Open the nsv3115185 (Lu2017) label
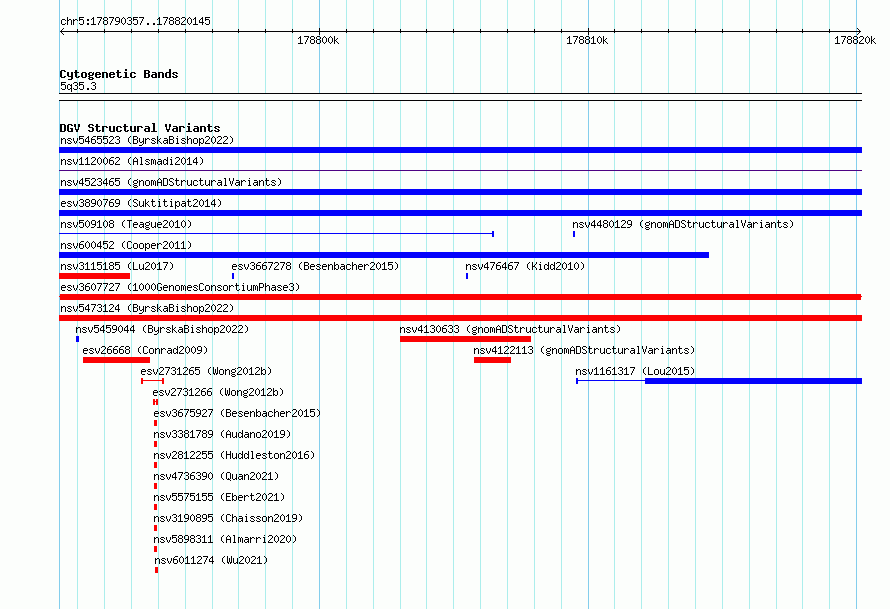The image size is (890, 609). (117, 266)
